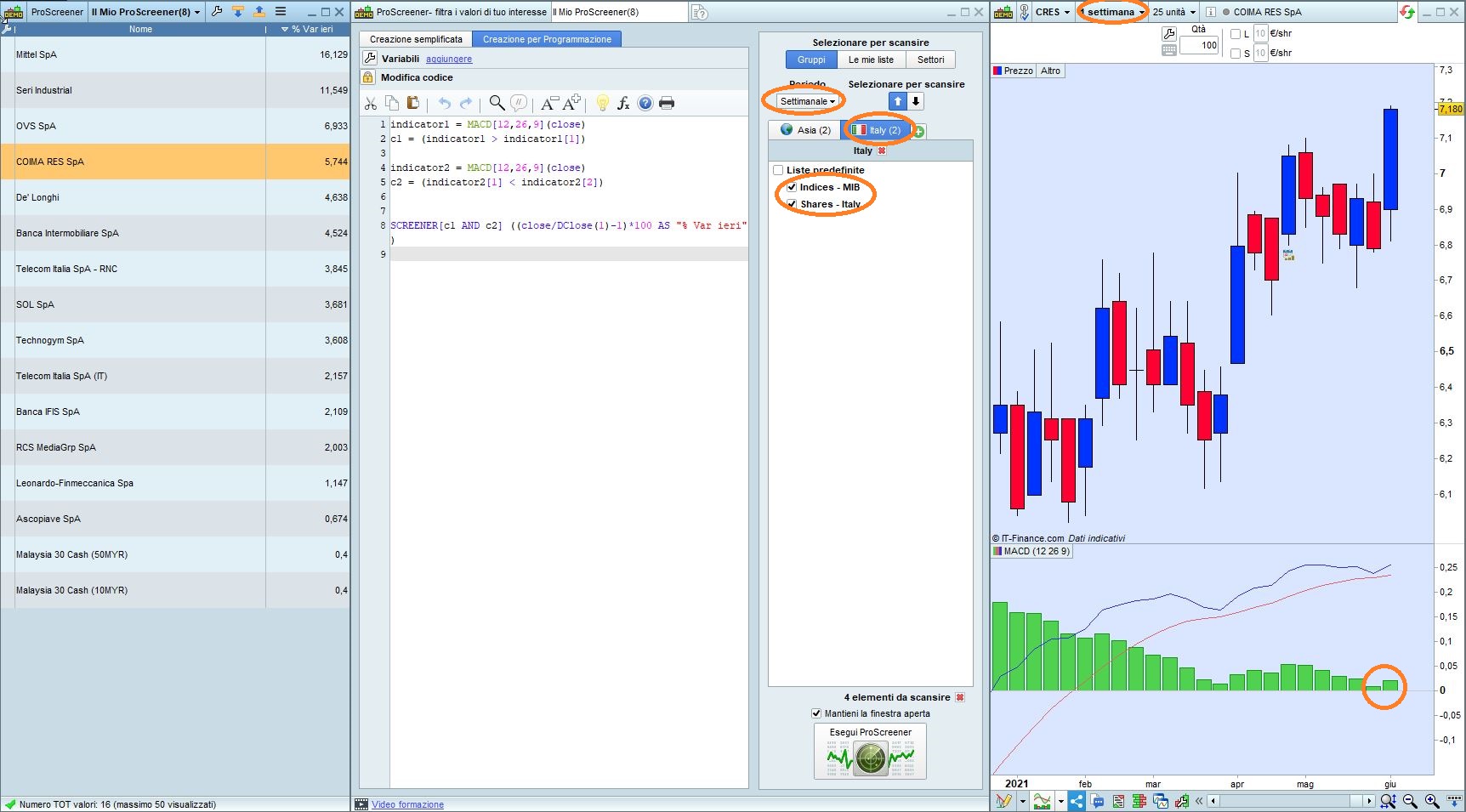Open search with magnifying glass icon
This screenshot has width=1466, height=812.
[x=497, y=103]
